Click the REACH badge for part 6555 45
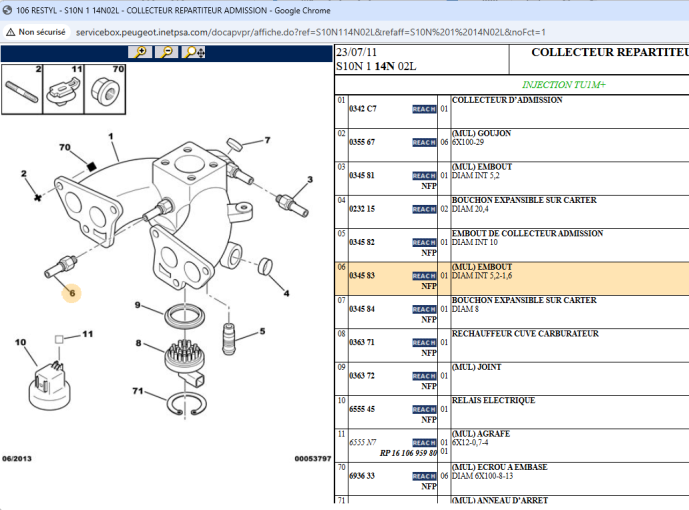Screen dimensions: 689x510 (424, 409)
